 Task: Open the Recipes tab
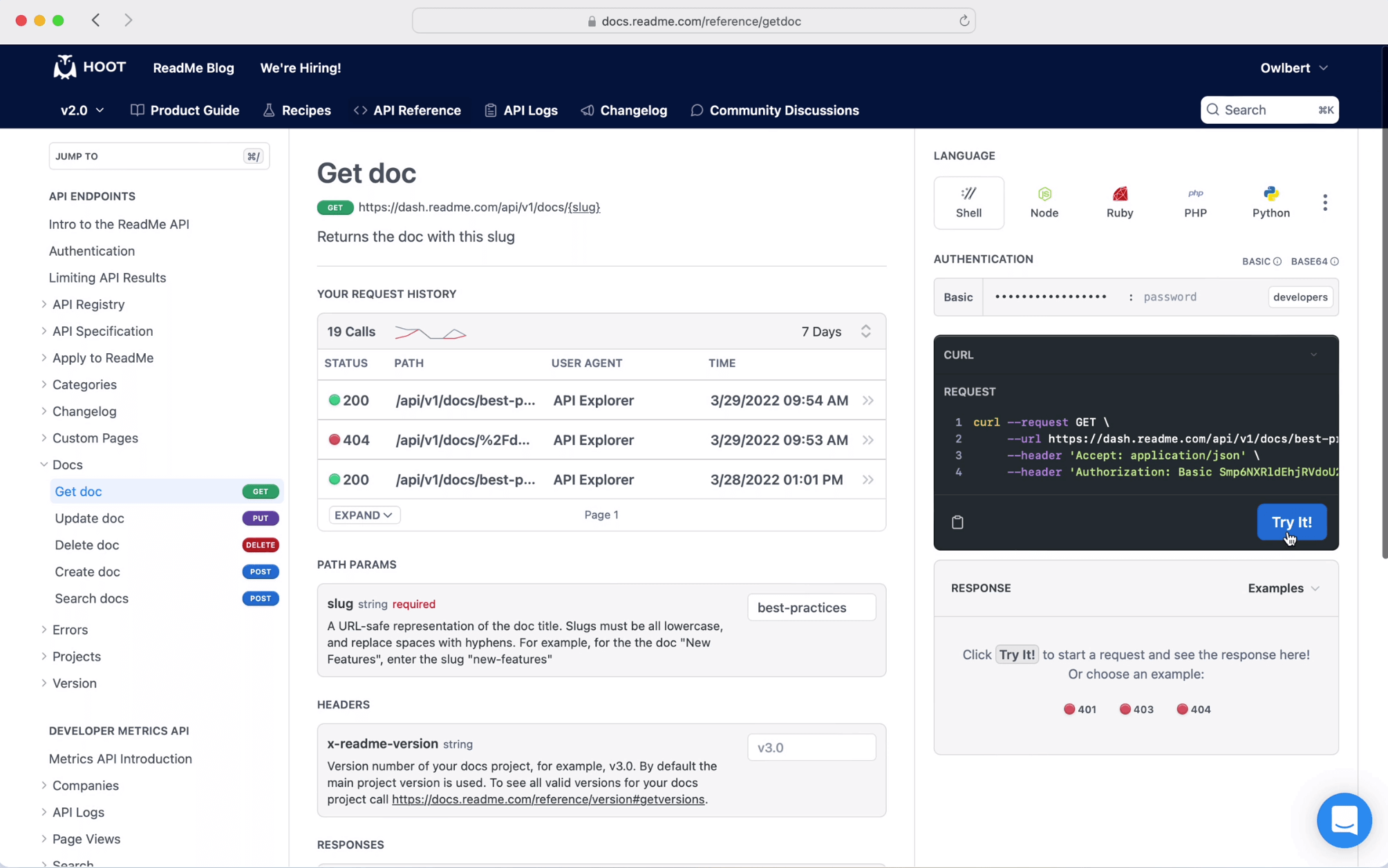(297, 110)
